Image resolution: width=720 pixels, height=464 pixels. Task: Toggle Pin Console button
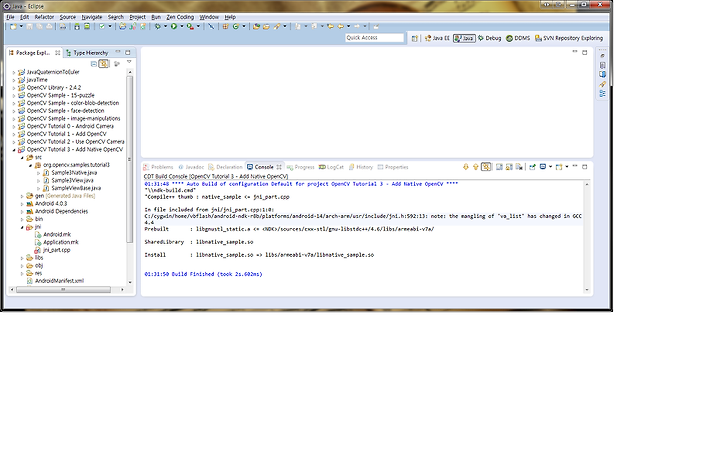tap(532, 167)
